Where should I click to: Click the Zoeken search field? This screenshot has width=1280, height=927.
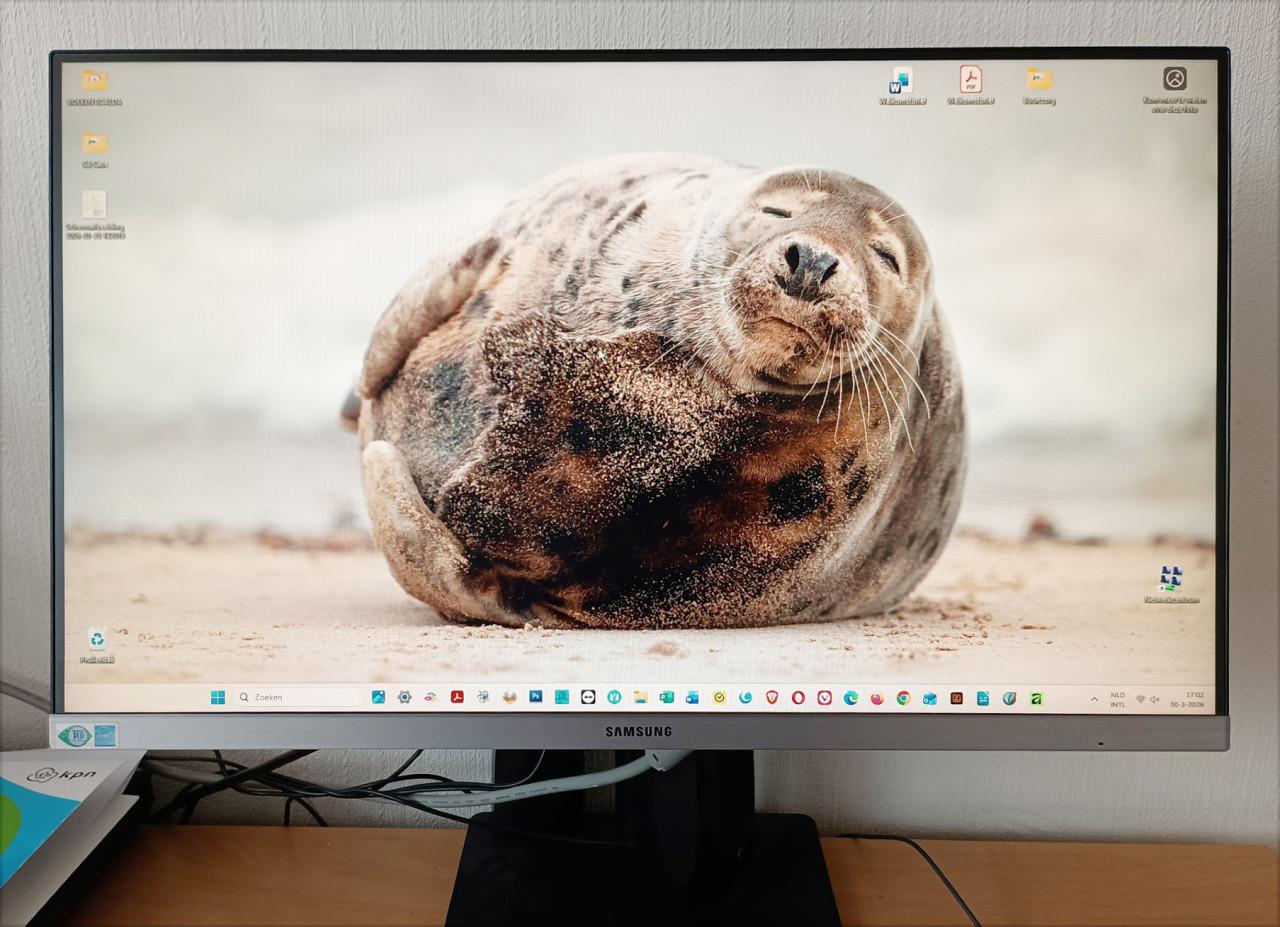tap(290, 697)
